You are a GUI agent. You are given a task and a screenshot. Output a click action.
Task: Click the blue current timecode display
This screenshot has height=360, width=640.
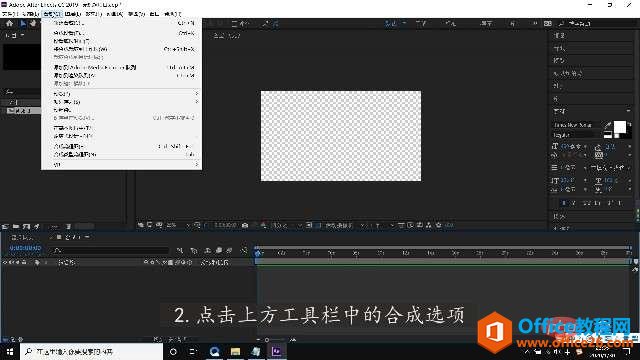coord(25,248)
